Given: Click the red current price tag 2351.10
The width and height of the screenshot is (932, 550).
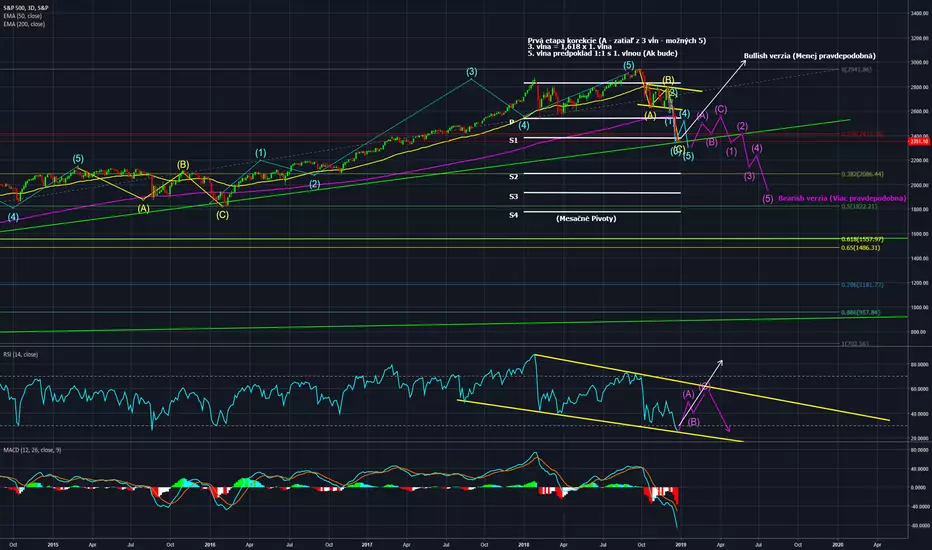Looking at the screenshot, I should tap(919, 142).
